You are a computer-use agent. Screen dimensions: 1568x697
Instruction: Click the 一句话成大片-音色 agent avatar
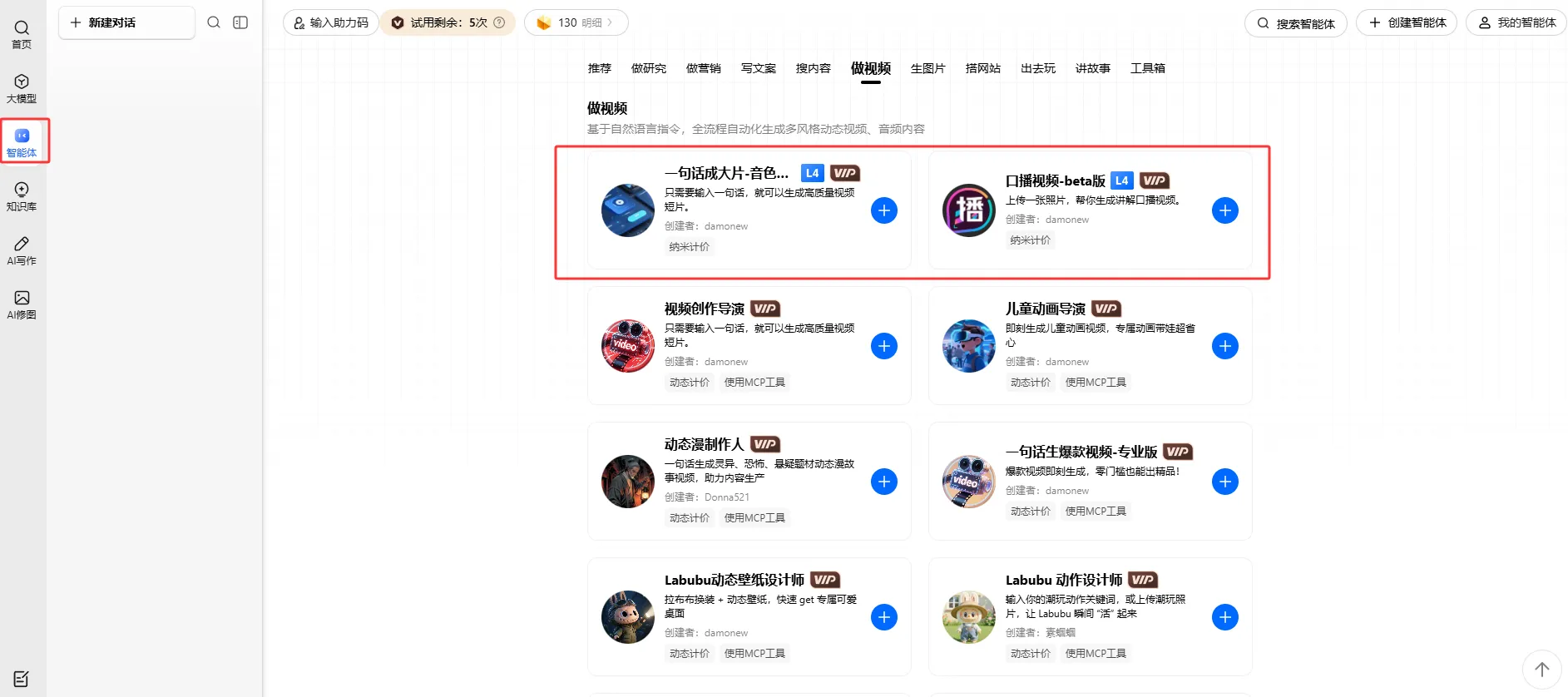pos(628,210)
